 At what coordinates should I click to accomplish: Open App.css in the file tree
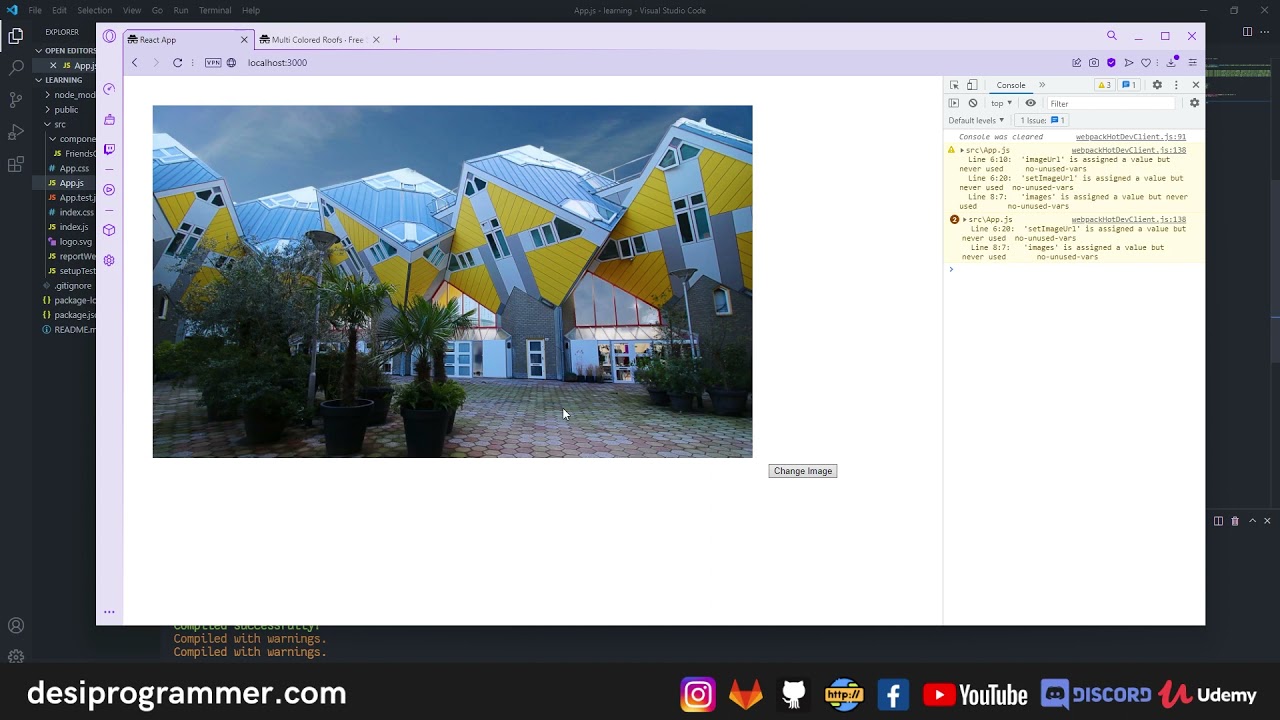pos(74,168)
